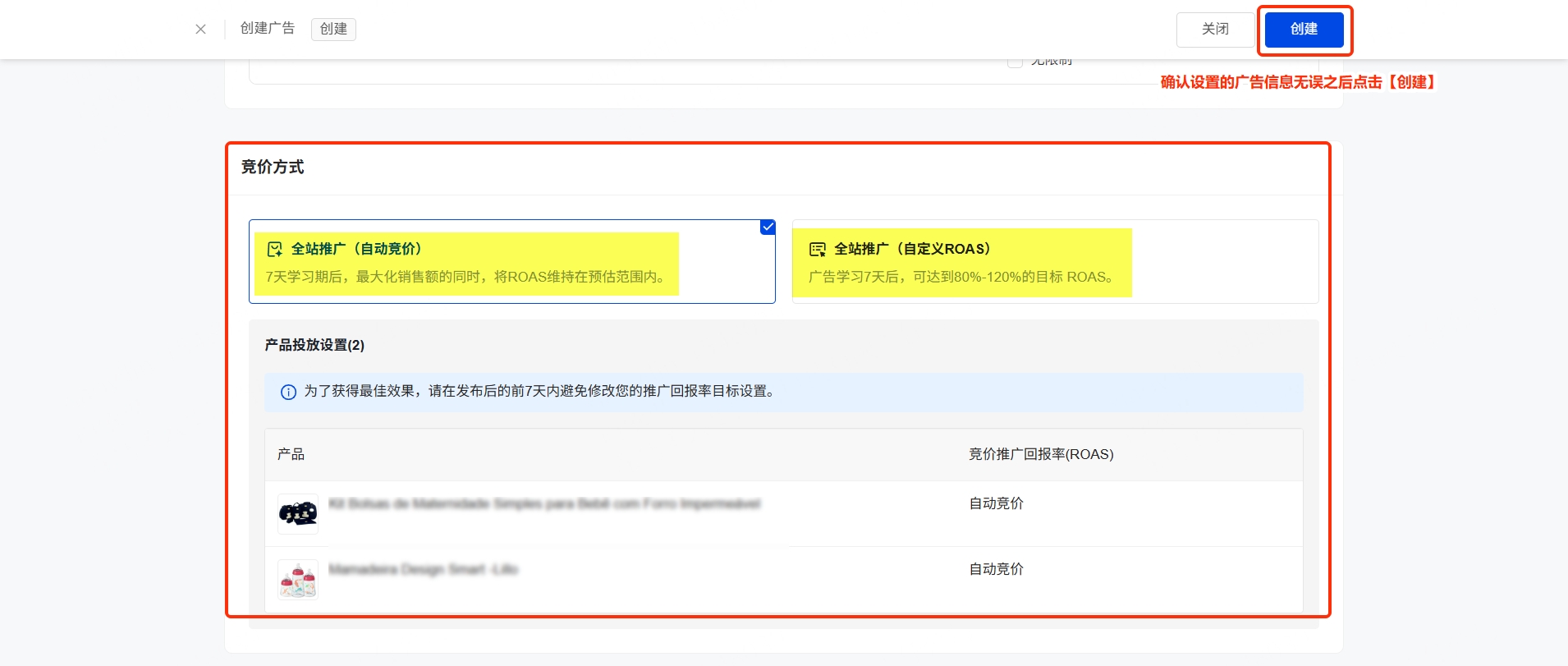This screenshot has height=666, width=1568.
Task: Click the 广告学习7天后 custom ROAS description
Action: [x=961, y=277]
